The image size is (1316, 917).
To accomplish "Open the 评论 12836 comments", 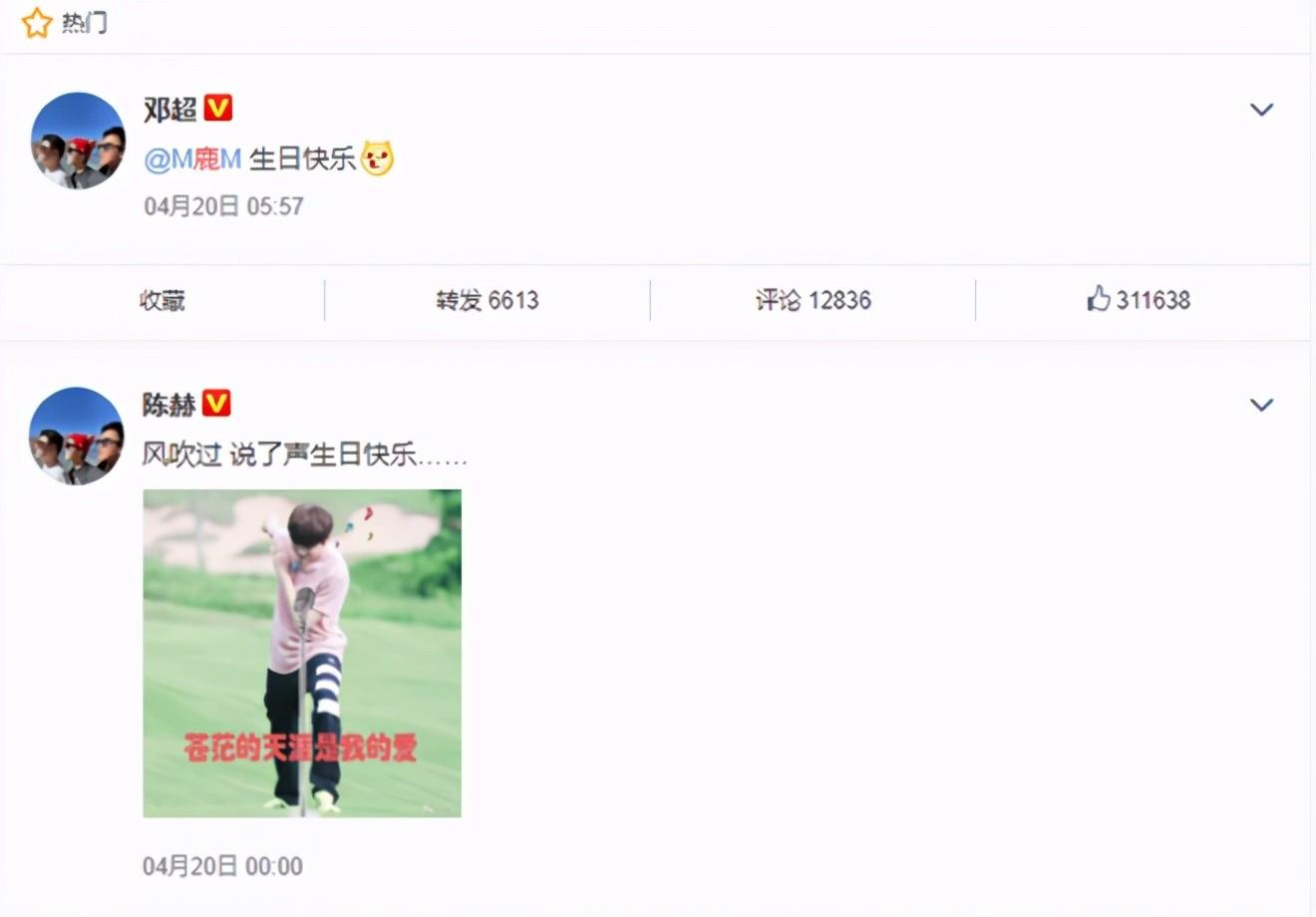I will coord(813,300).
